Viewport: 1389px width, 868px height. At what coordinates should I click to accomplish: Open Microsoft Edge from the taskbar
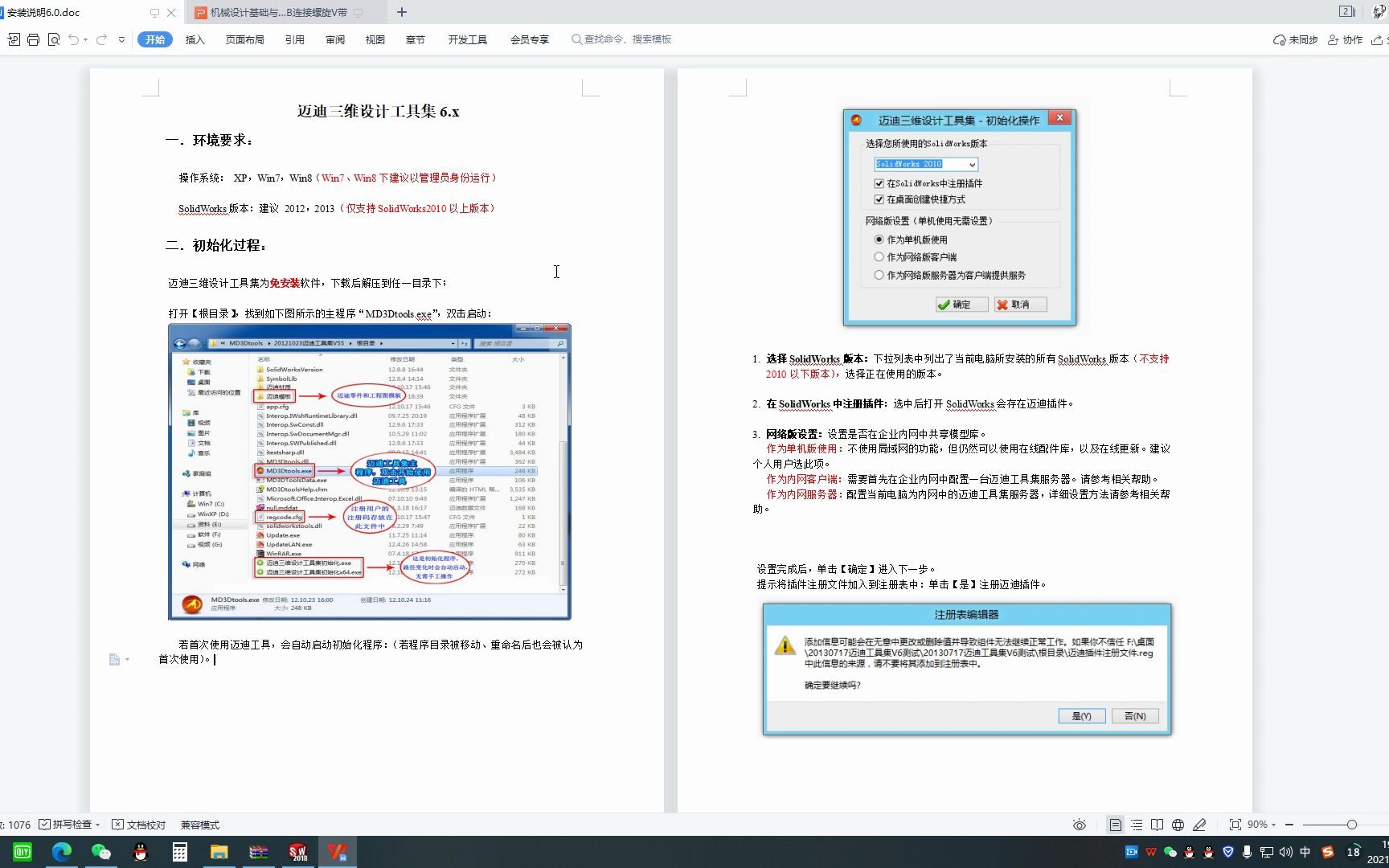pyautogui.click(x=62, y=852)
